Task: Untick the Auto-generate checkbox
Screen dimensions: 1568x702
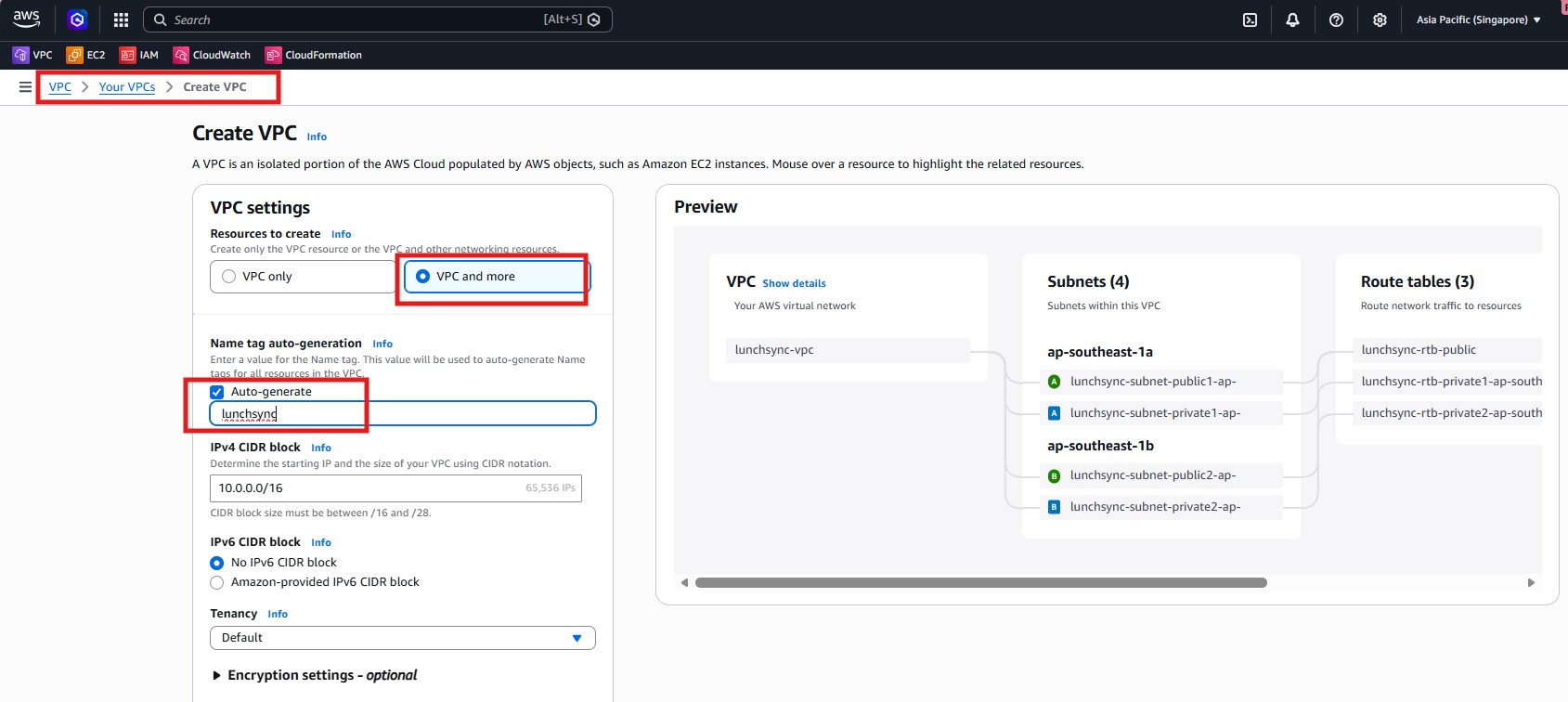Action: click(x=217, y=392)
